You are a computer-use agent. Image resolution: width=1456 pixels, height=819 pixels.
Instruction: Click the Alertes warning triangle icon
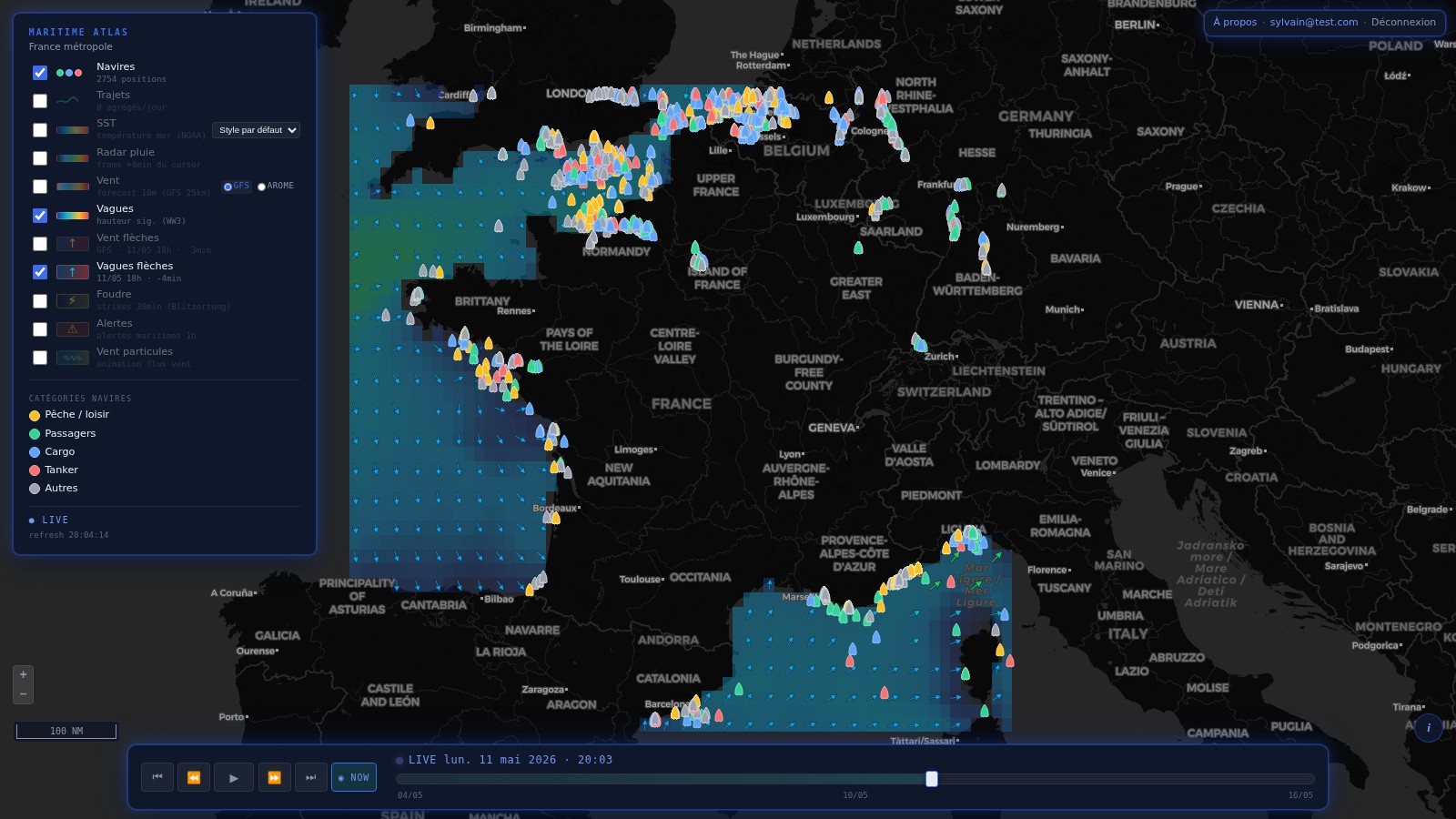73,329
